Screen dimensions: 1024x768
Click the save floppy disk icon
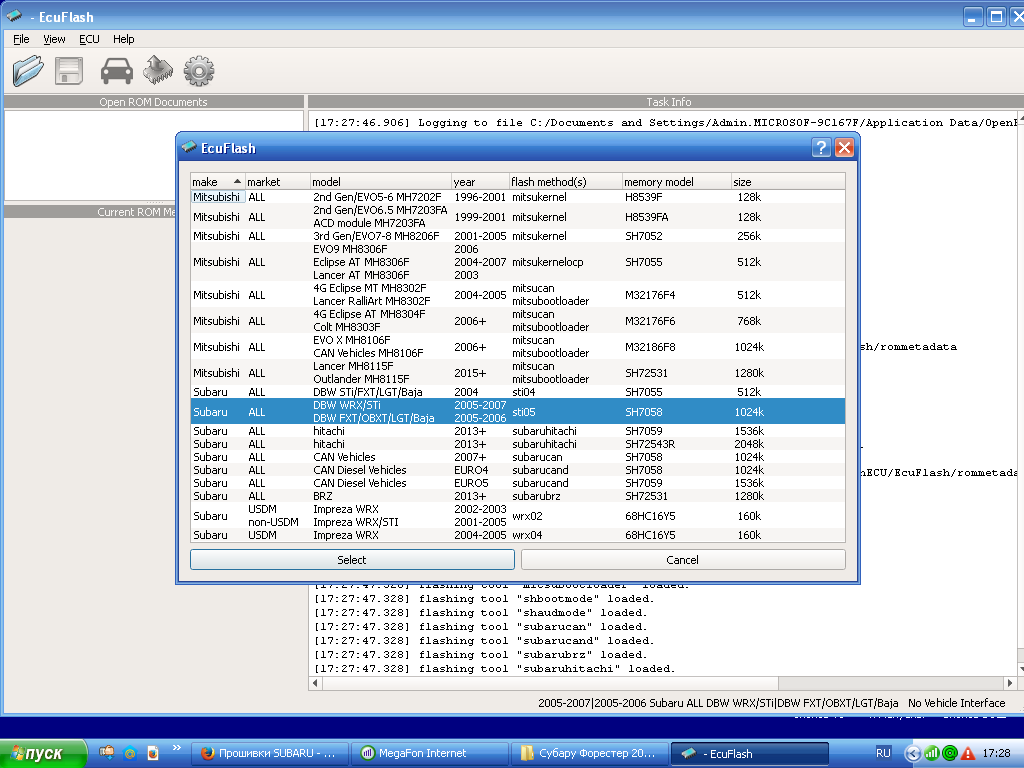(x=69, y=70)
